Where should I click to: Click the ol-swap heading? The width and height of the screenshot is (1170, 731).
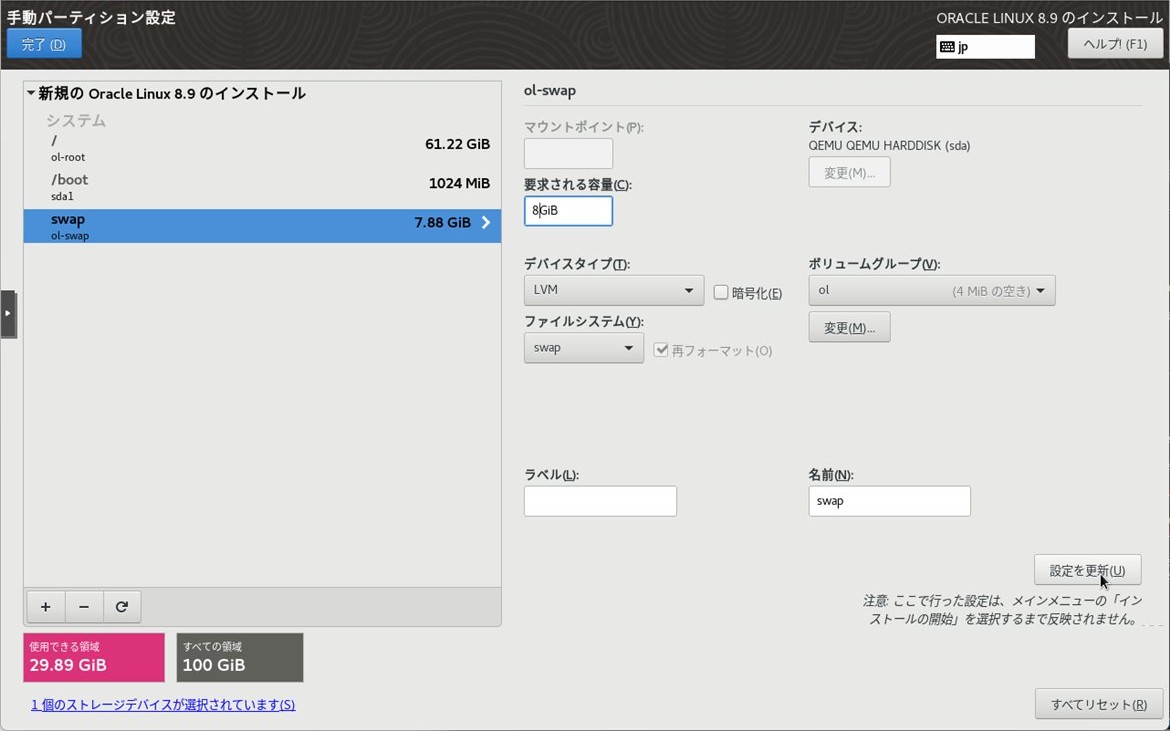click(x=550, y=90)
